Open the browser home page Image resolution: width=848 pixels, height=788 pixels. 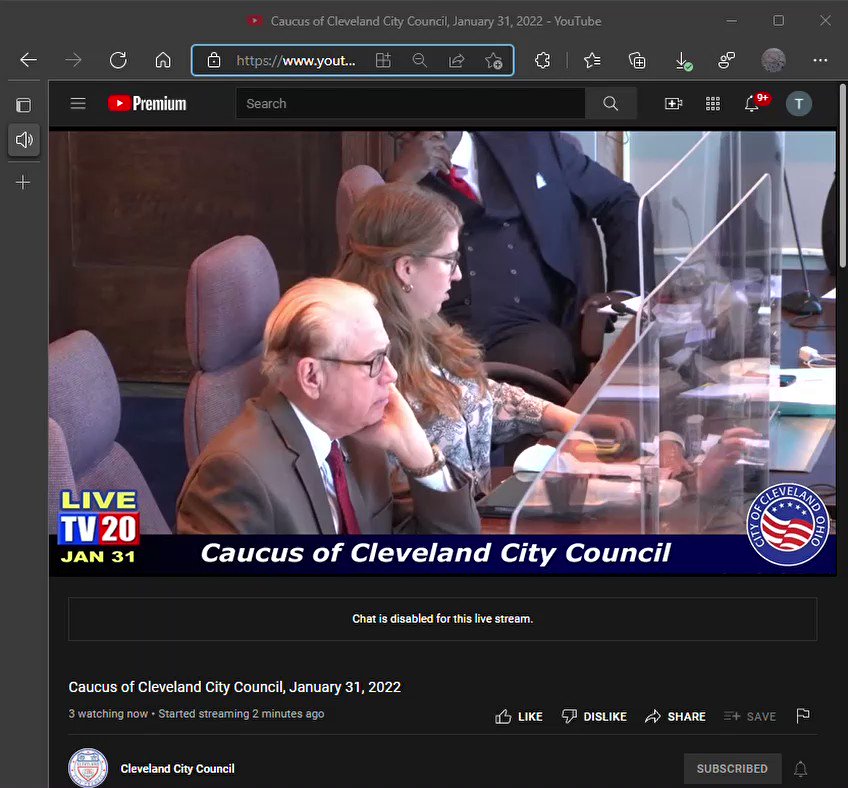(x=163, y=60)
